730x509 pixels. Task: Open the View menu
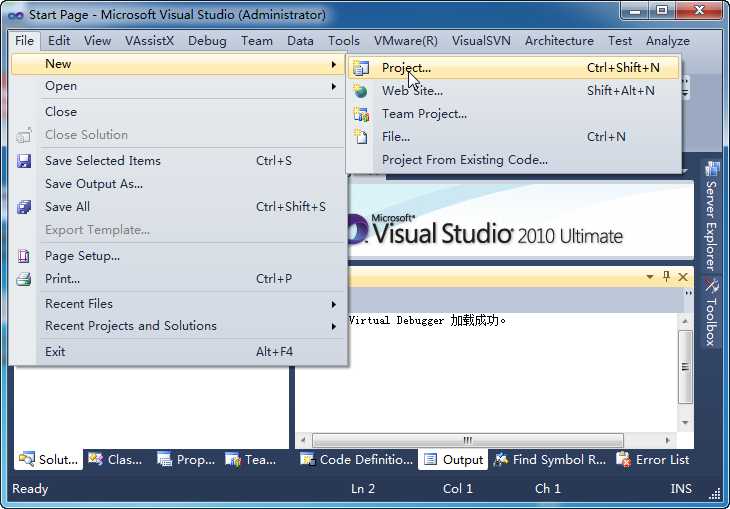pyautogui.click(x=97, y=41)
